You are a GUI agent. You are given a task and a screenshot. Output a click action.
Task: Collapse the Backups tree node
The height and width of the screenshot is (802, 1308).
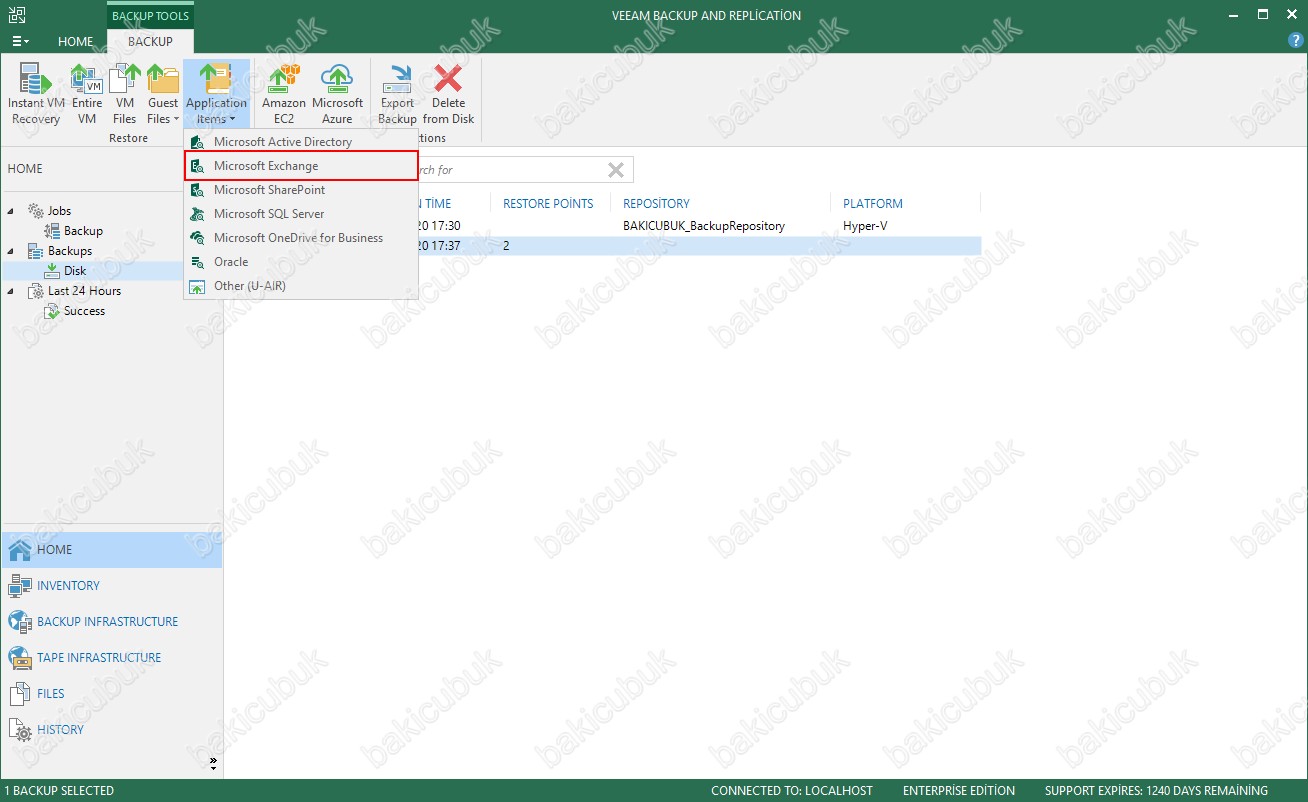coord(11,251)
